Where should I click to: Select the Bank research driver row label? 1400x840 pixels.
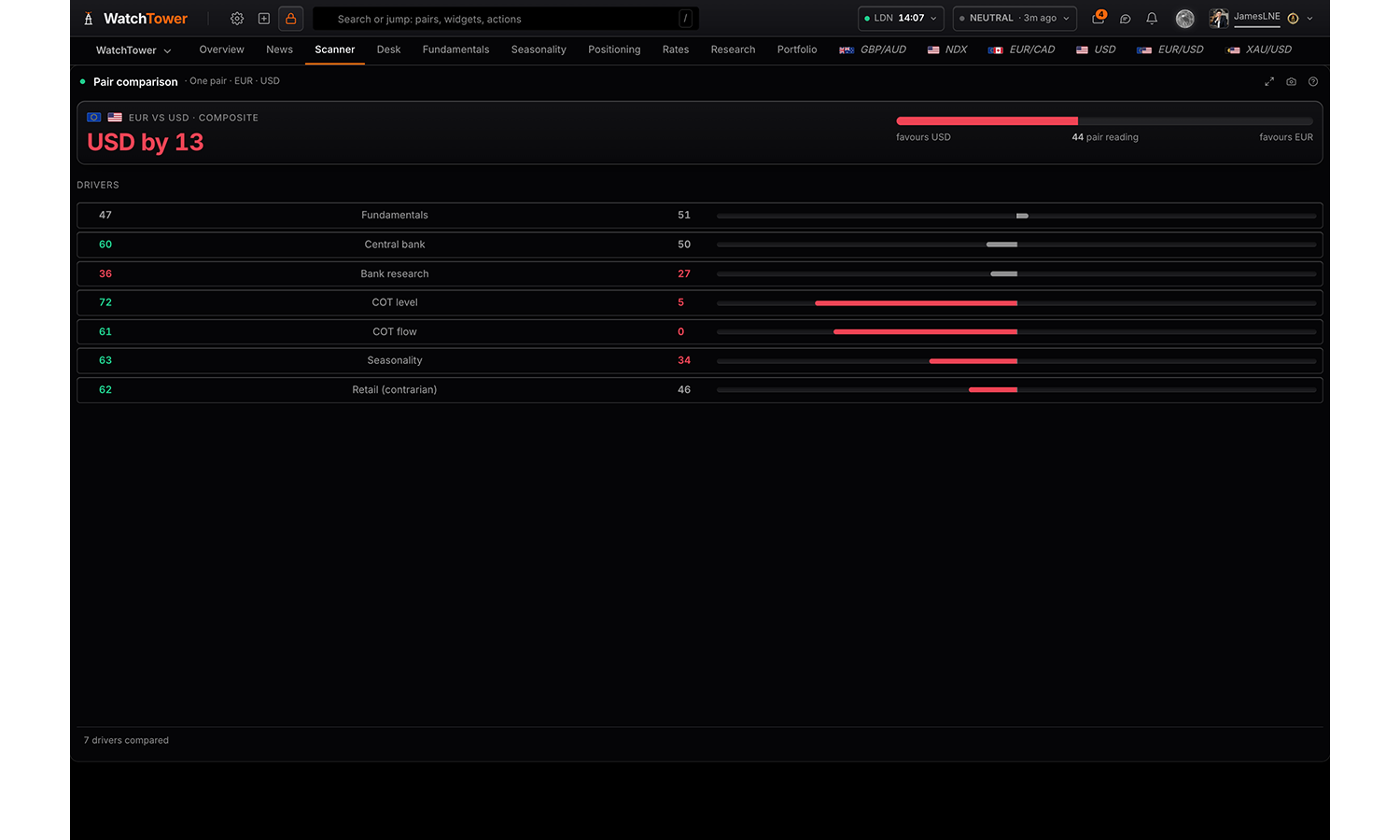pos(395,273)
